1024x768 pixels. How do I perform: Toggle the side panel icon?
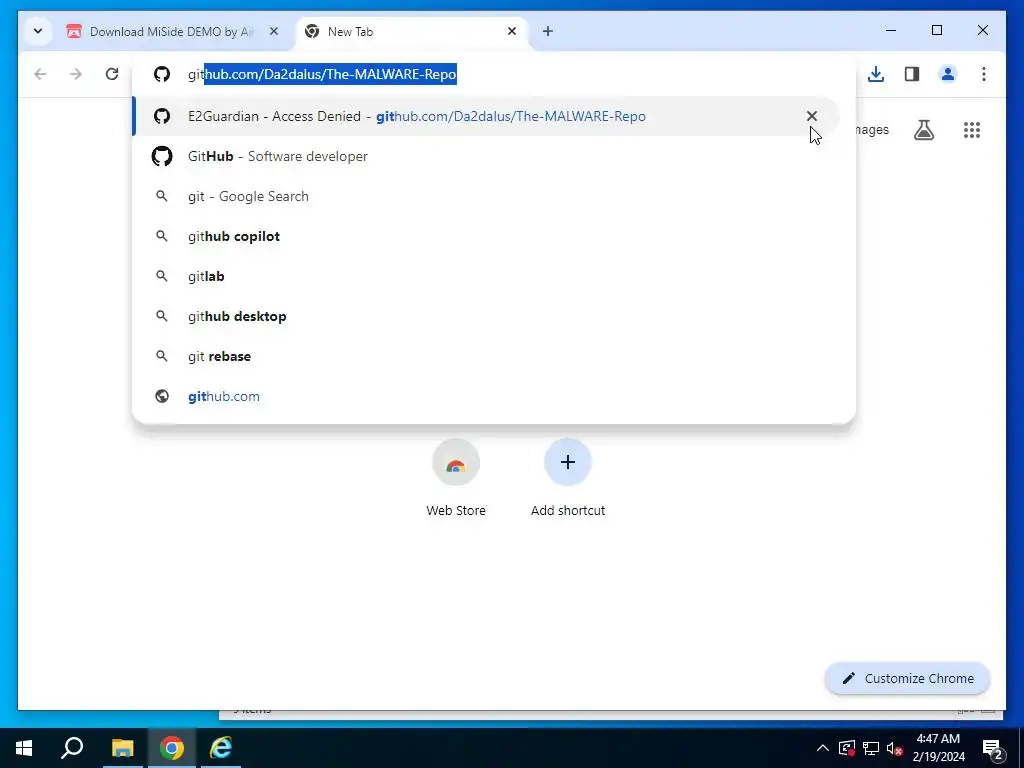(912, 74)
